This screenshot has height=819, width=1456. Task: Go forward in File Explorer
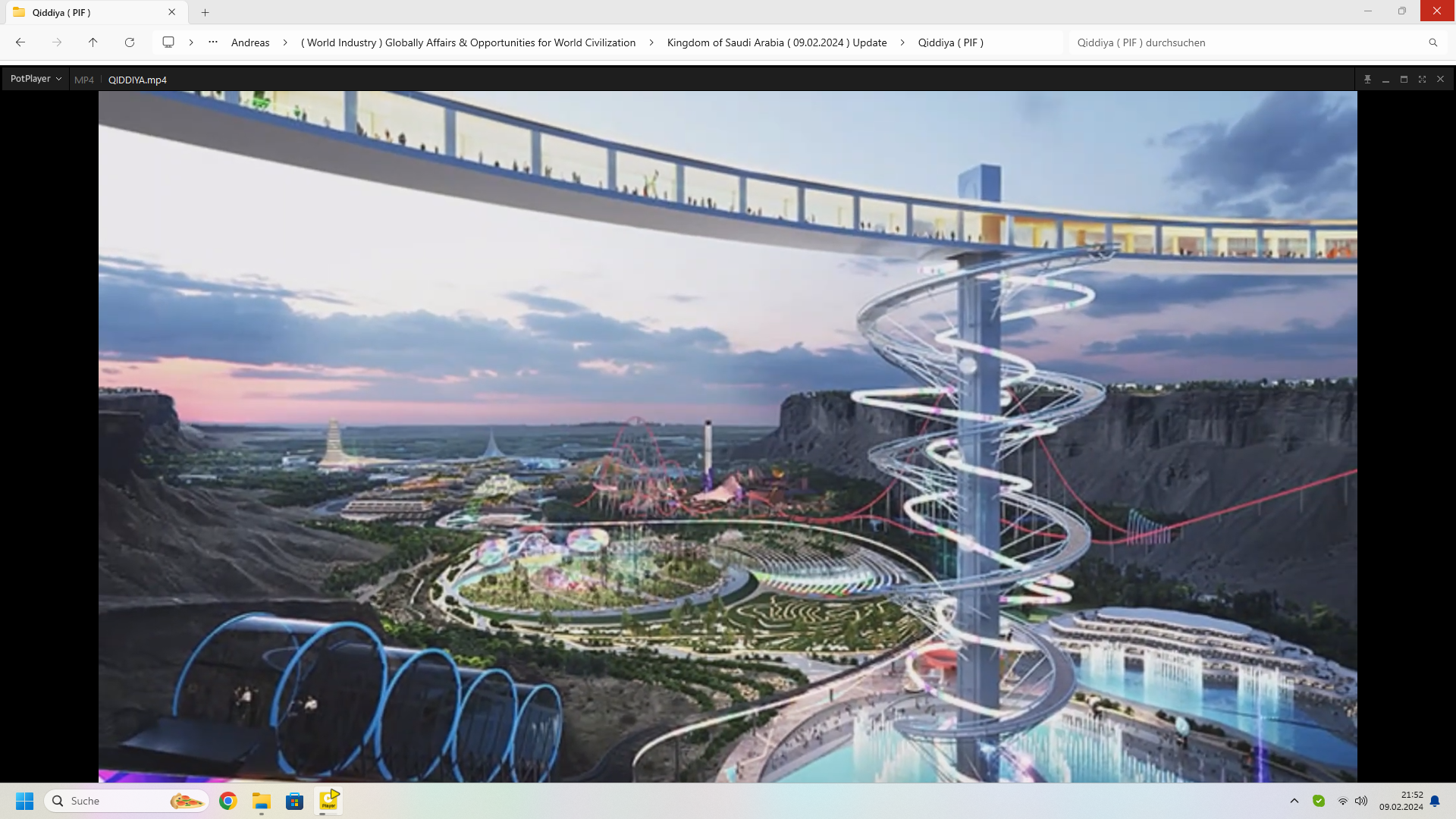tap(57, 42)
